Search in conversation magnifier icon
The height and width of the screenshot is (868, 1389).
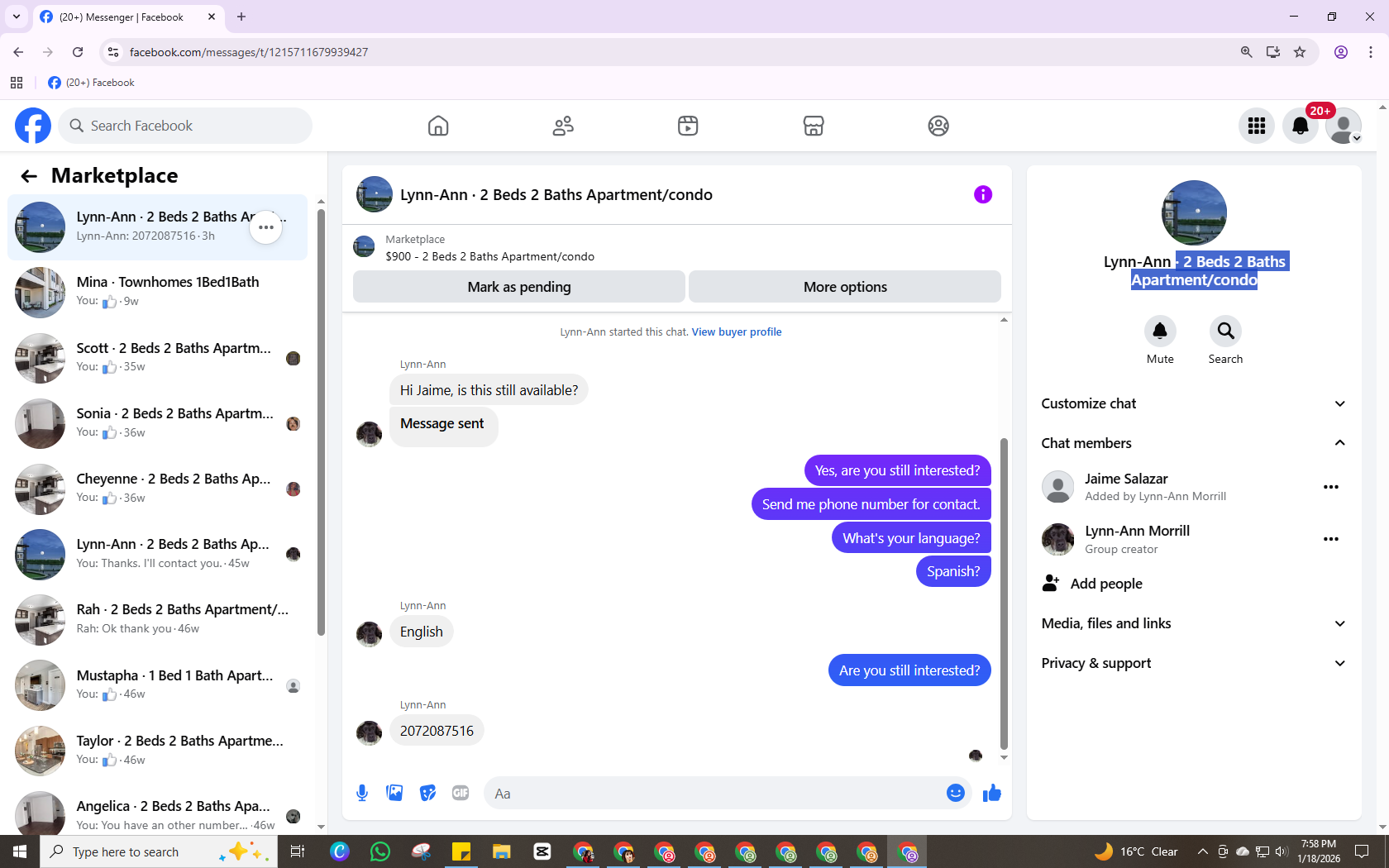click(x=1225, y=331)
